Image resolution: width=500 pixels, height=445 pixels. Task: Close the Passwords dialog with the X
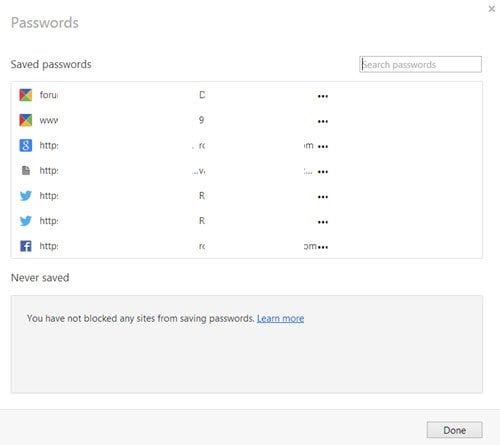(x=492, y=9)
